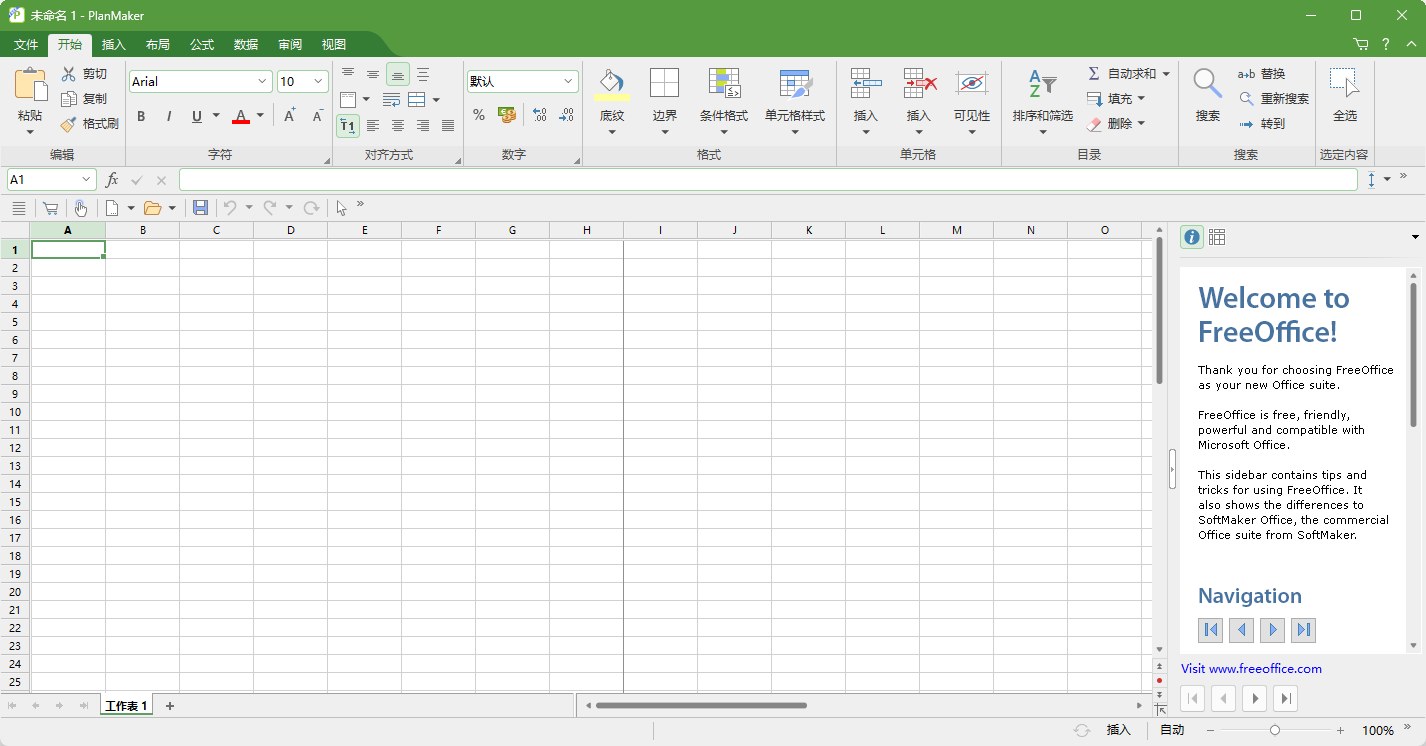Click the 全选 select all icon
The width and height of the screenshot is (1426, 746).
pyautogui.click(x=1345, y=83)
